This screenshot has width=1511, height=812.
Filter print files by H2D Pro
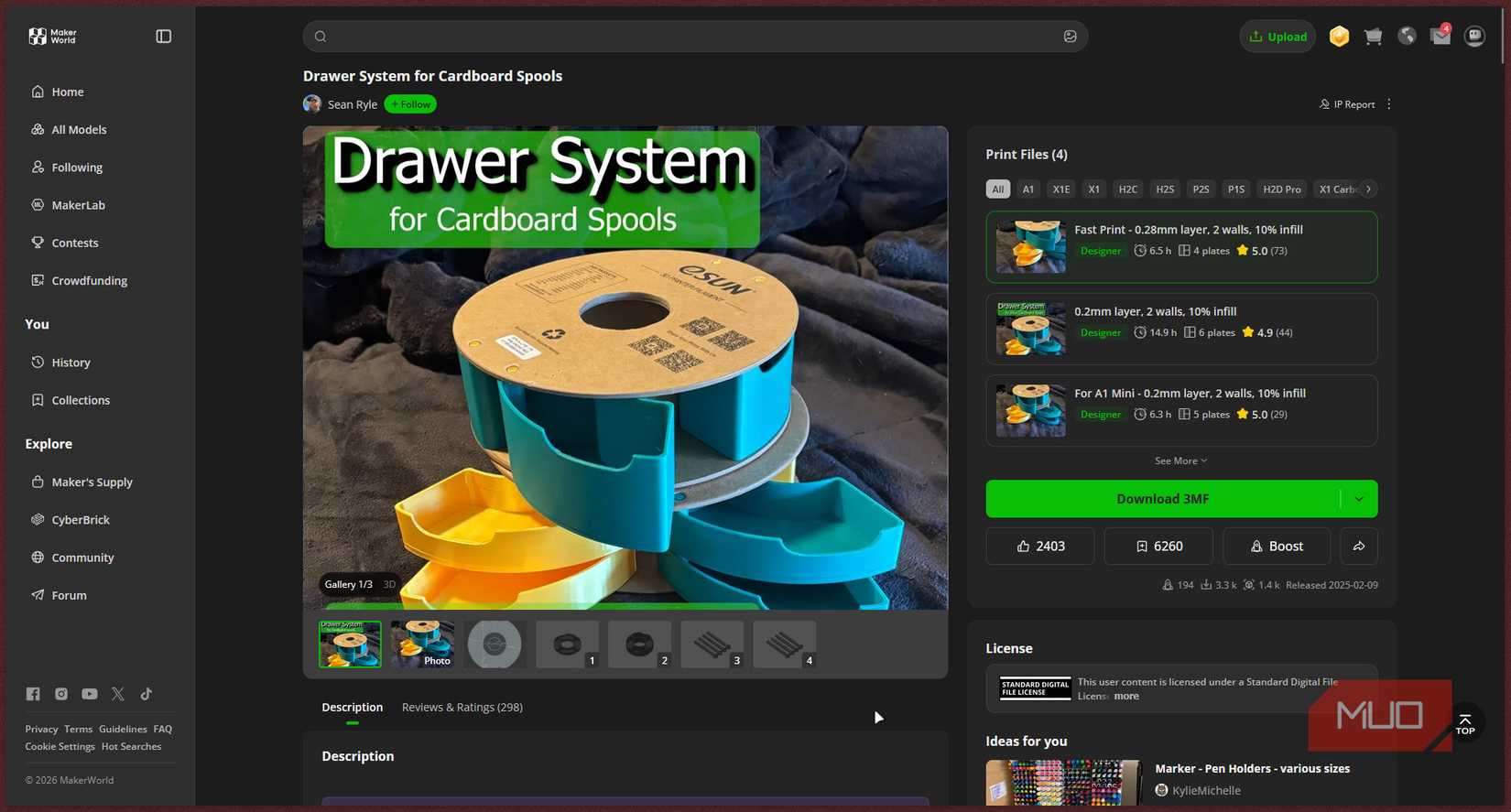point(1282,189)
